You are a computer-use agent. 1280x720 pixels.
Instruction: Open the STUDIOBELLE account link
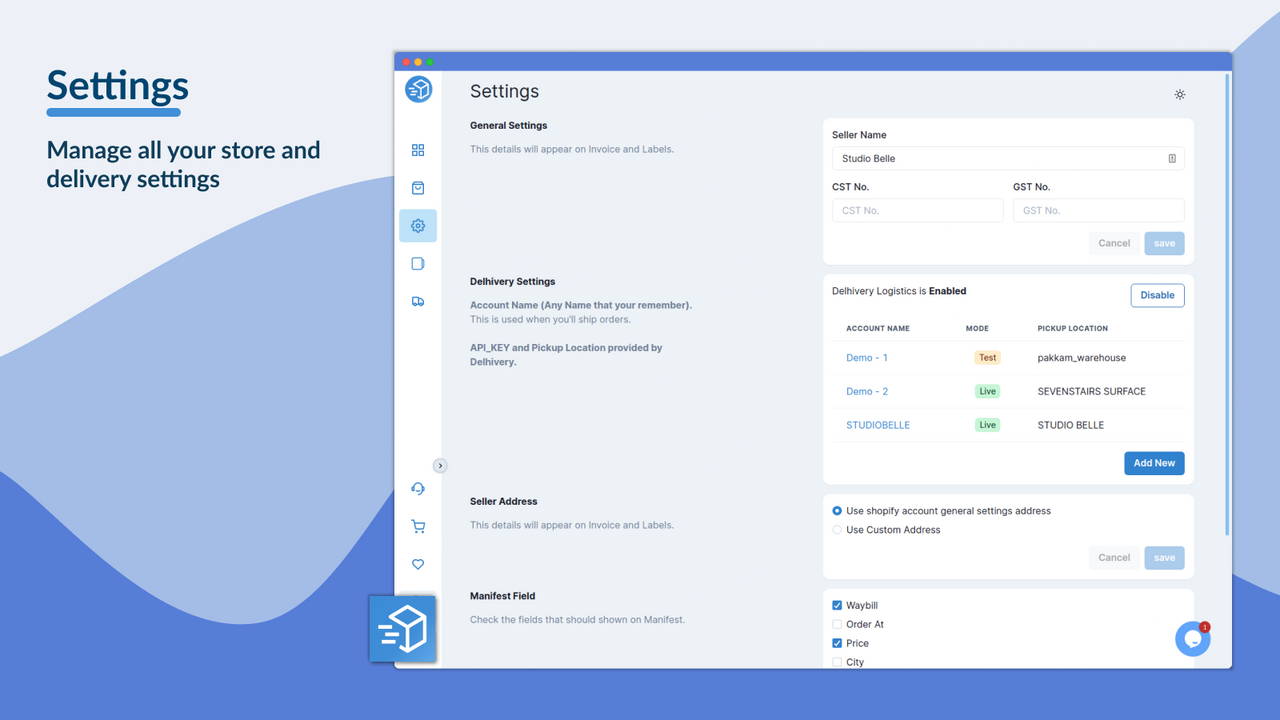pyautogui.click(x=878, y=424)
